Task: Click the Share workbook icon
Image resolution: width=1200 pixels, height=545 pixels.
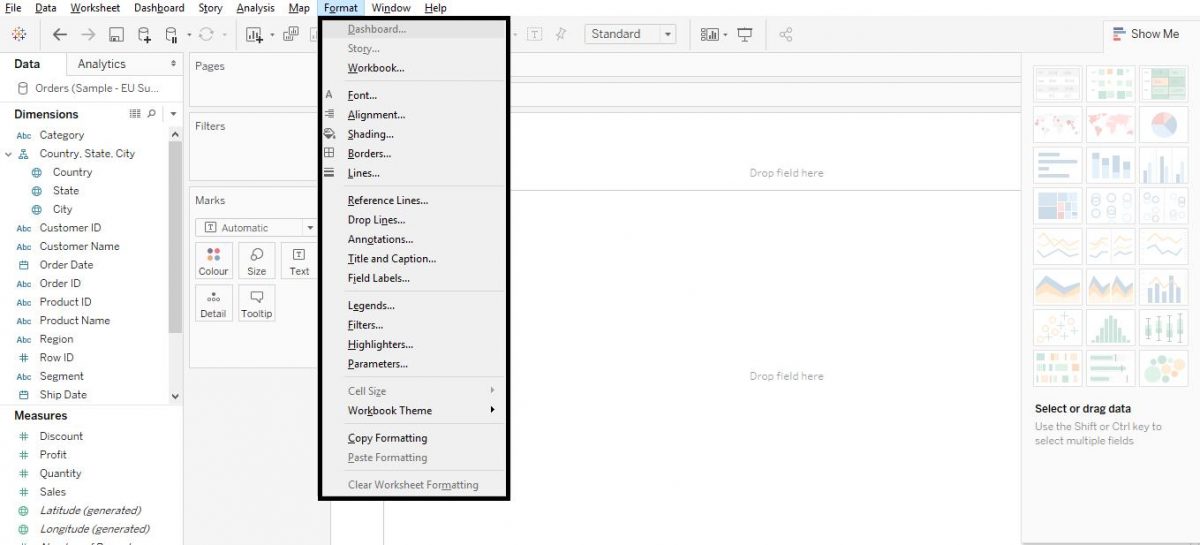Action: (x=786, y=34)
